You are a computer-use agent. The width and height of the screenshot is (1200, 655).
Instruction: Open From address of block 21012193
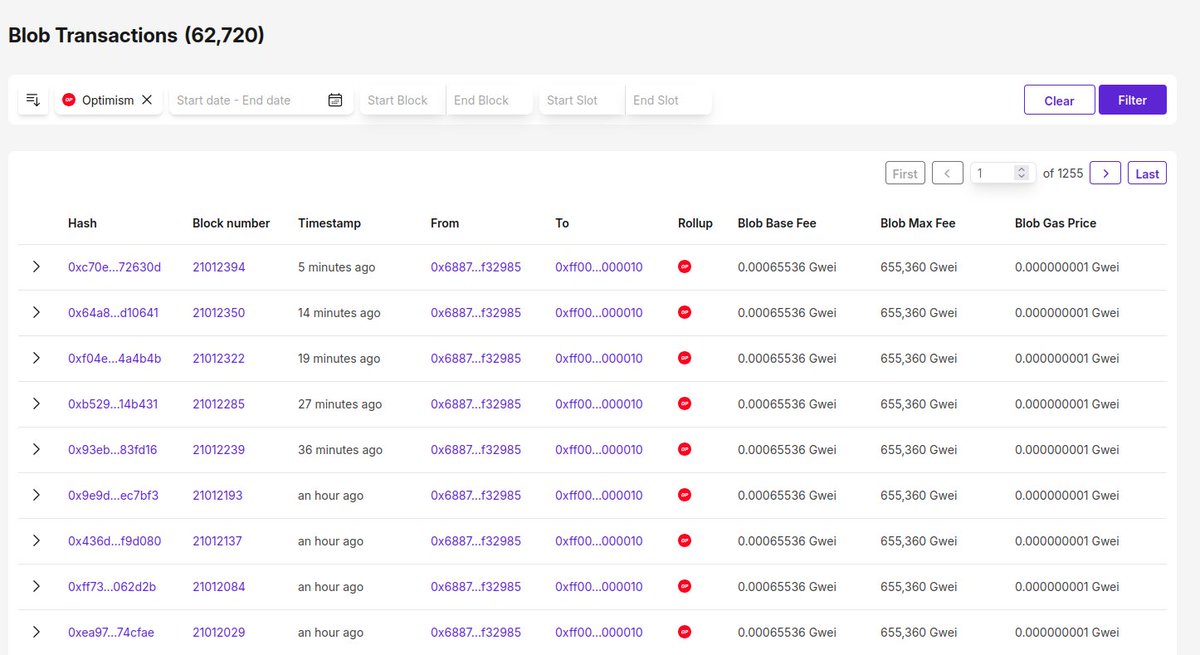pyautogui.click(x=476, y=495)
